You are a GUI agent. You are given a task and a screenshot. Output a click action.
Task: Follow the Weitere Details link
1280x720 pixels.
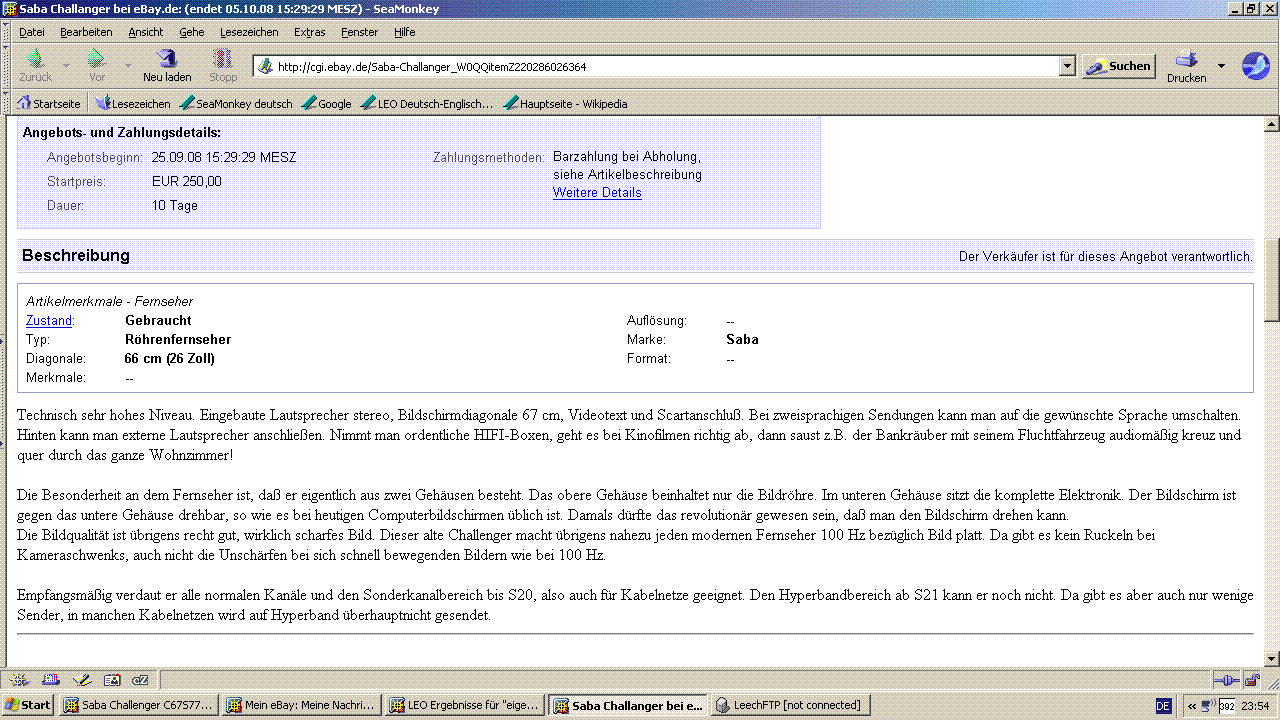[597, 192]
